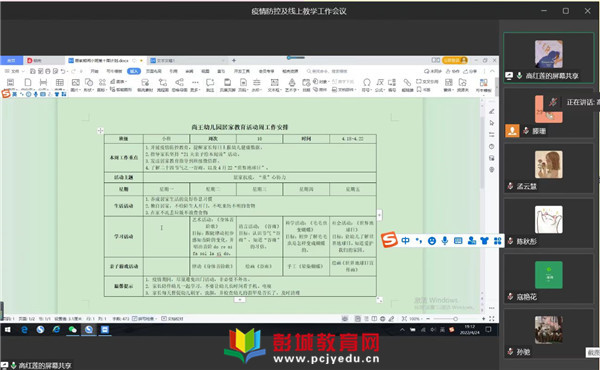Screen dimensions: 600x370
Task: Click the WordArt icon in the ribbon
Action: coord(292,82)
